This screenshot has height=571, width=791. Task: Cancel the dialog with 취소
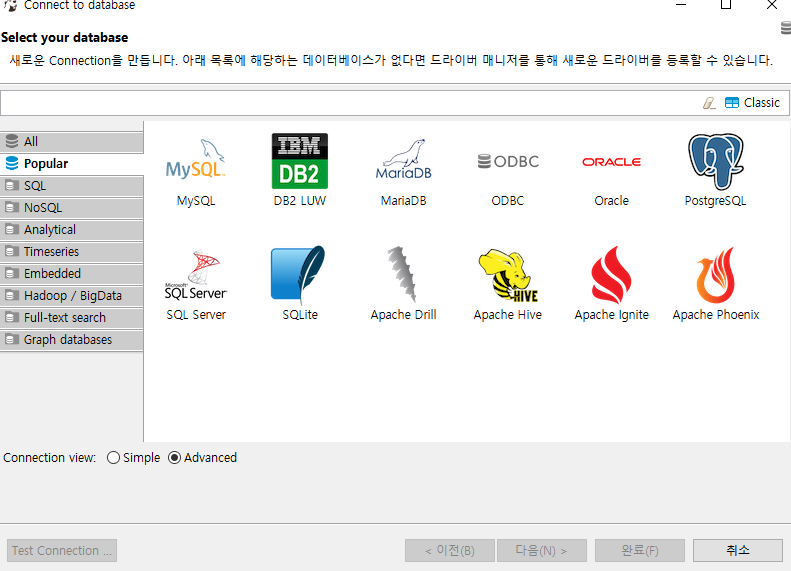pos(738,550)
